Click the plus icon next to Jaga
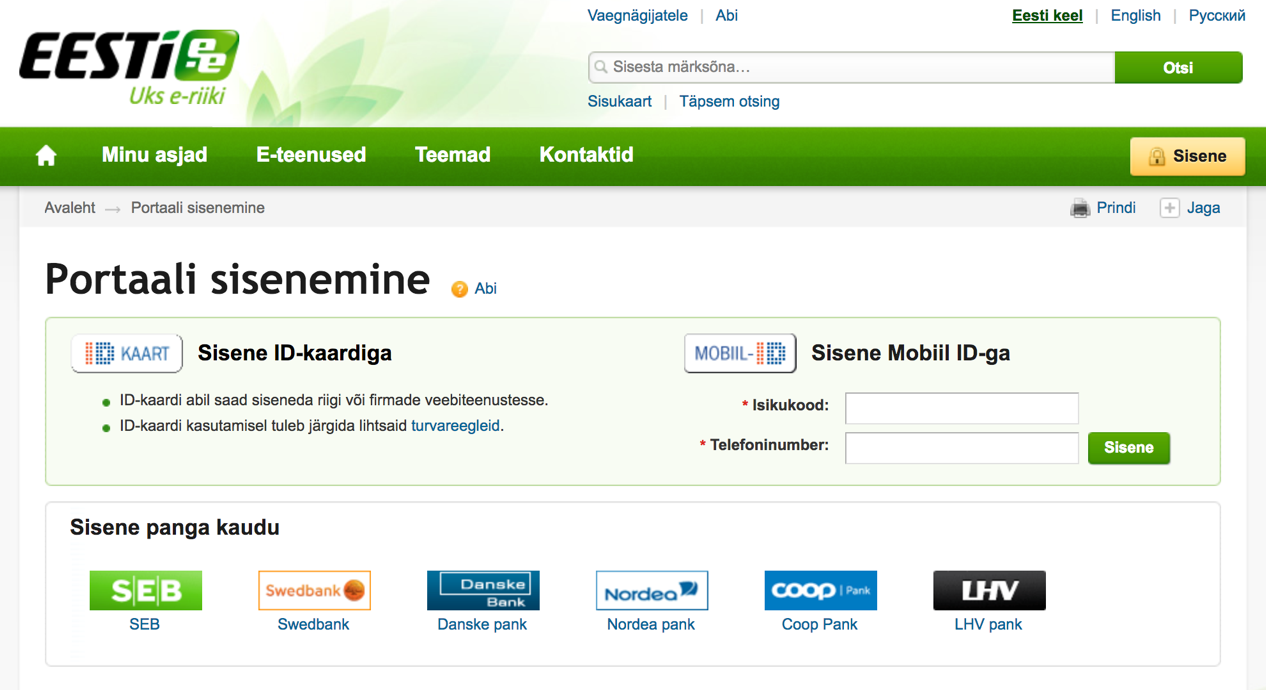Screen dimensions: 1266x690 coord(1169,208)
